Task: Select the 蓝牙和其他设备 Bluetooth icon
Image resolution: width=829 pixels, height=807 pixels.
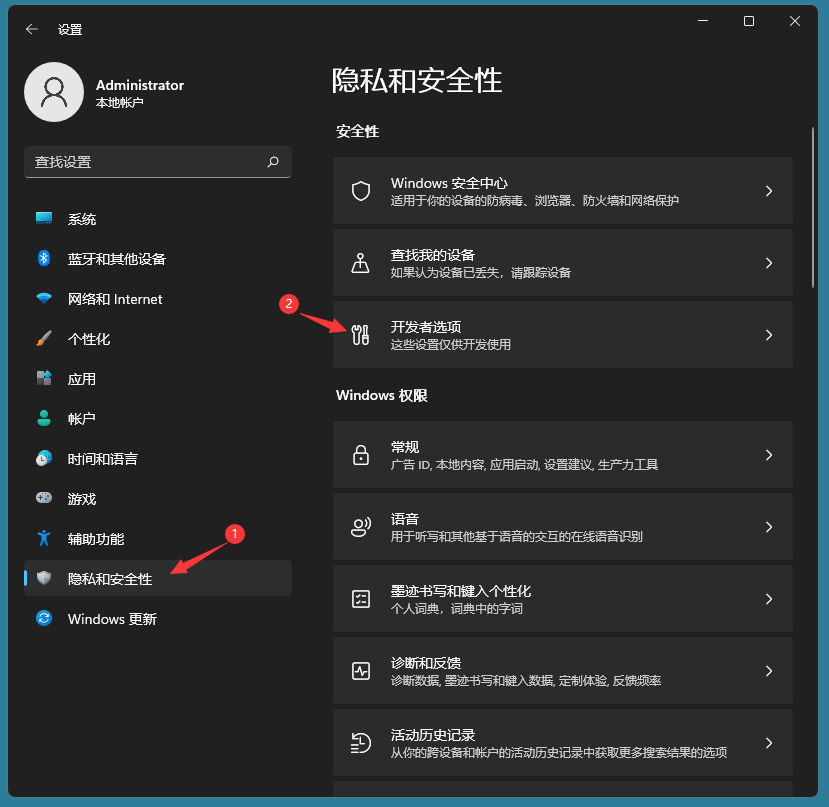Action: tap(44, 258)
